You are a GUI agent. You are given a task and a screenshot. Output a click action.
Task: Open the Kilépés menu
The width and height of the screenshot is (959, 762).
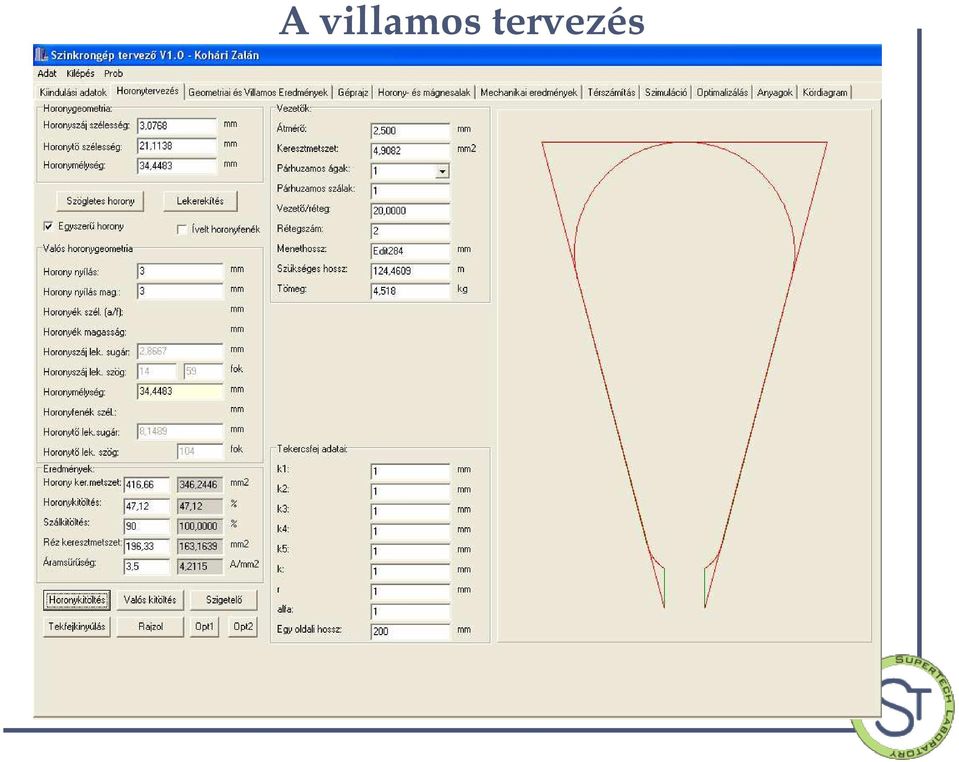81,73
